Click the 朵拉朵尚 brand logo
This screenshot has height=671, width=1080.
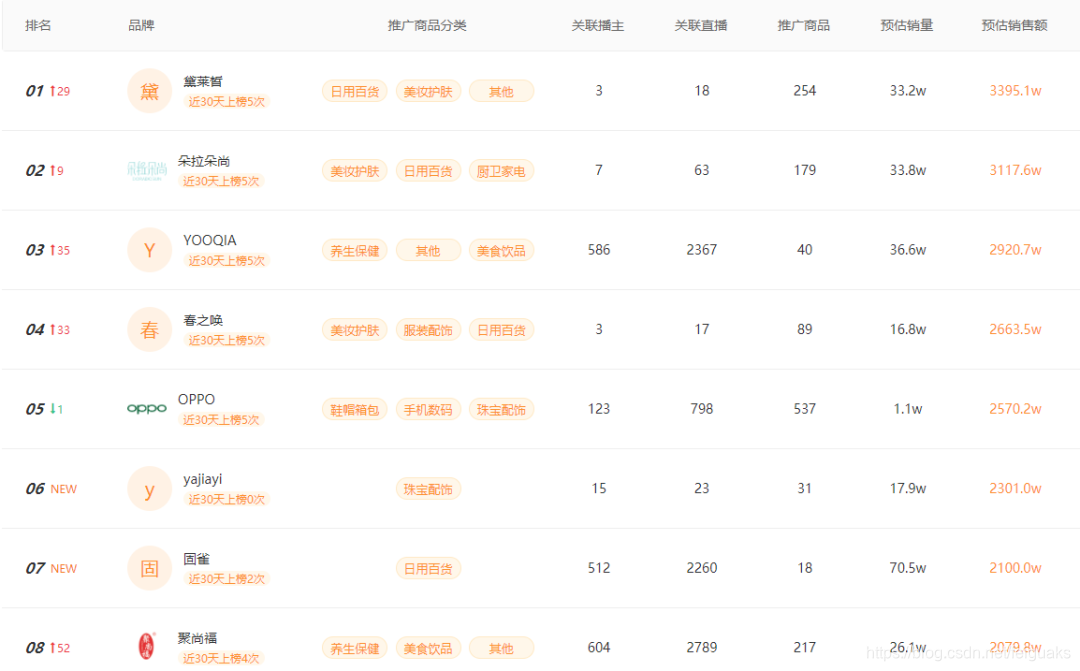(x=147, y=170)
